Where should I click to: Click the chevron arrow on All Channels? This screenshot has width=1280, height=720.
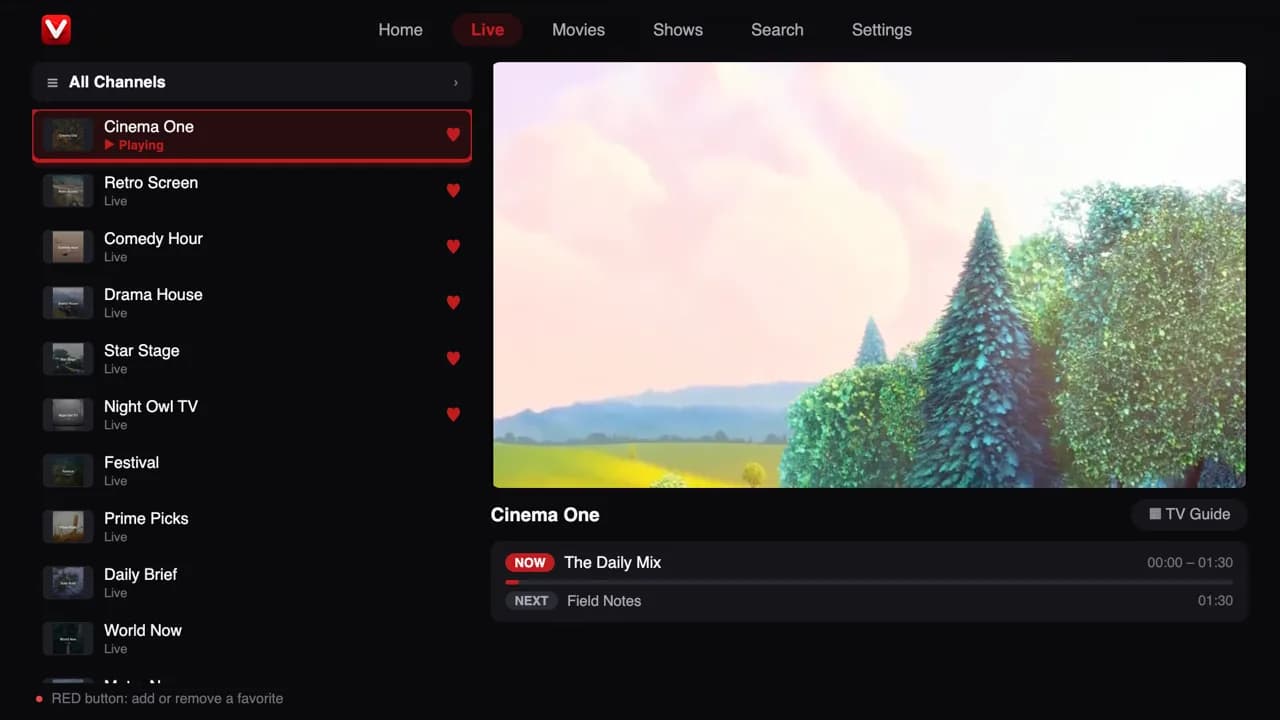pyautogui.click(x=456, y=83)
